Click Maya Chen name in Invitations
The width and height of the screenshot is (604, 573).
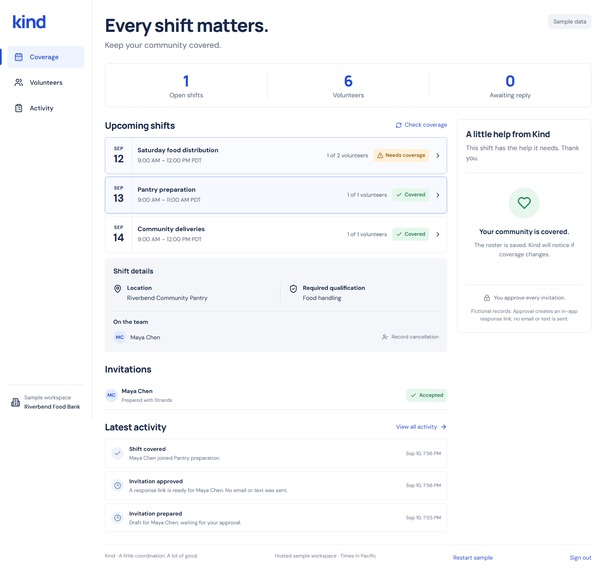point(137,391)
